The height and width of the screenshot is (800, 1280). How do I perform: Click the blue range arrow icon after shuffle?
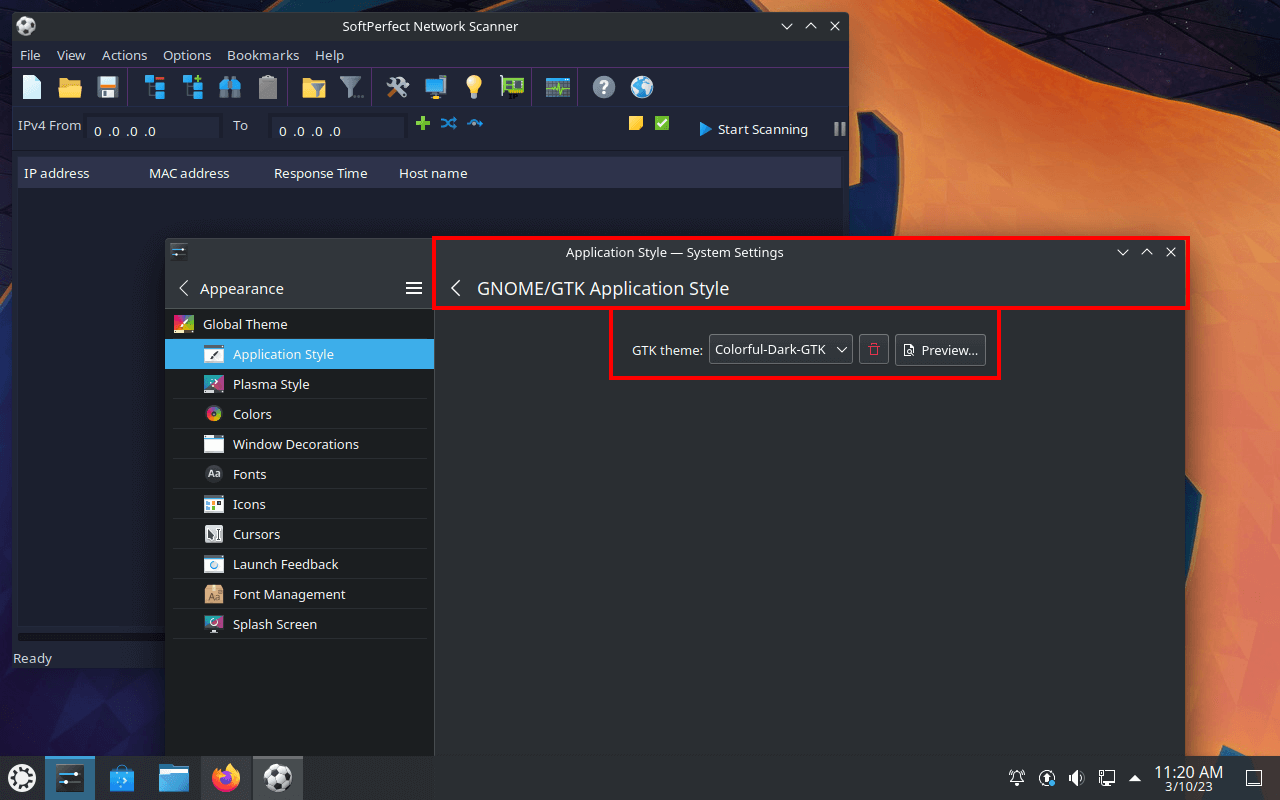(475, 123)
